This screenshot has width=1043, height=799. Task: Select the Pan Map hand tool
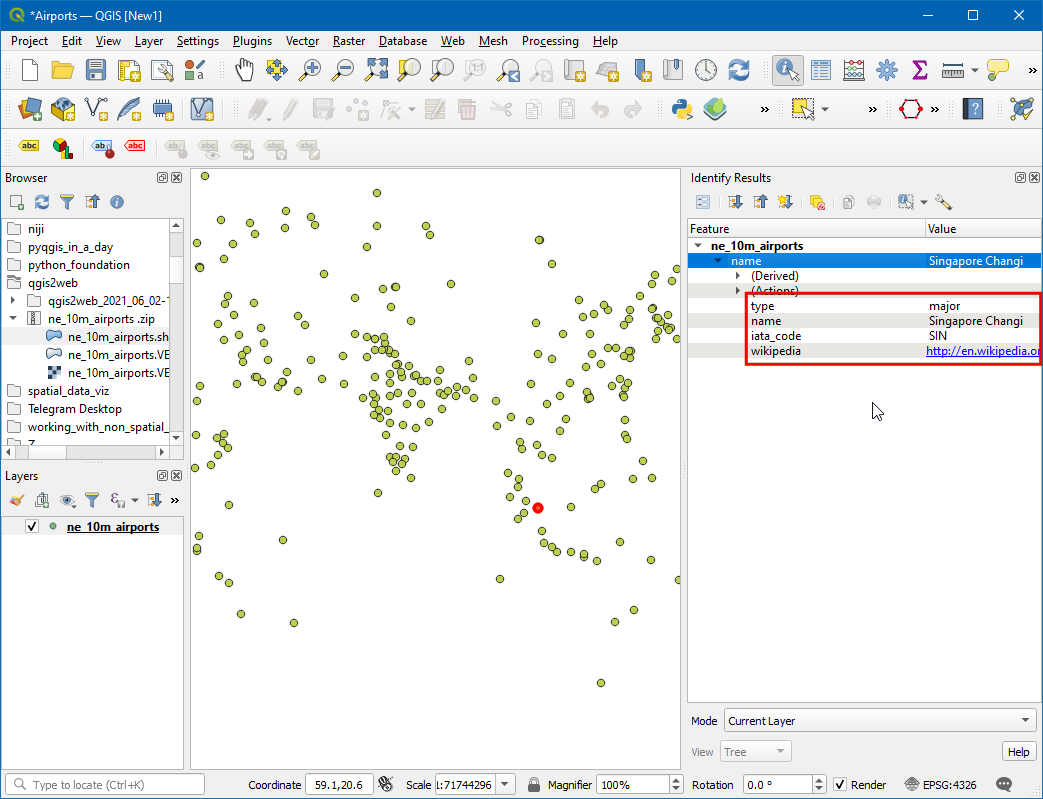pyautogui.click(x=245, y=70)
